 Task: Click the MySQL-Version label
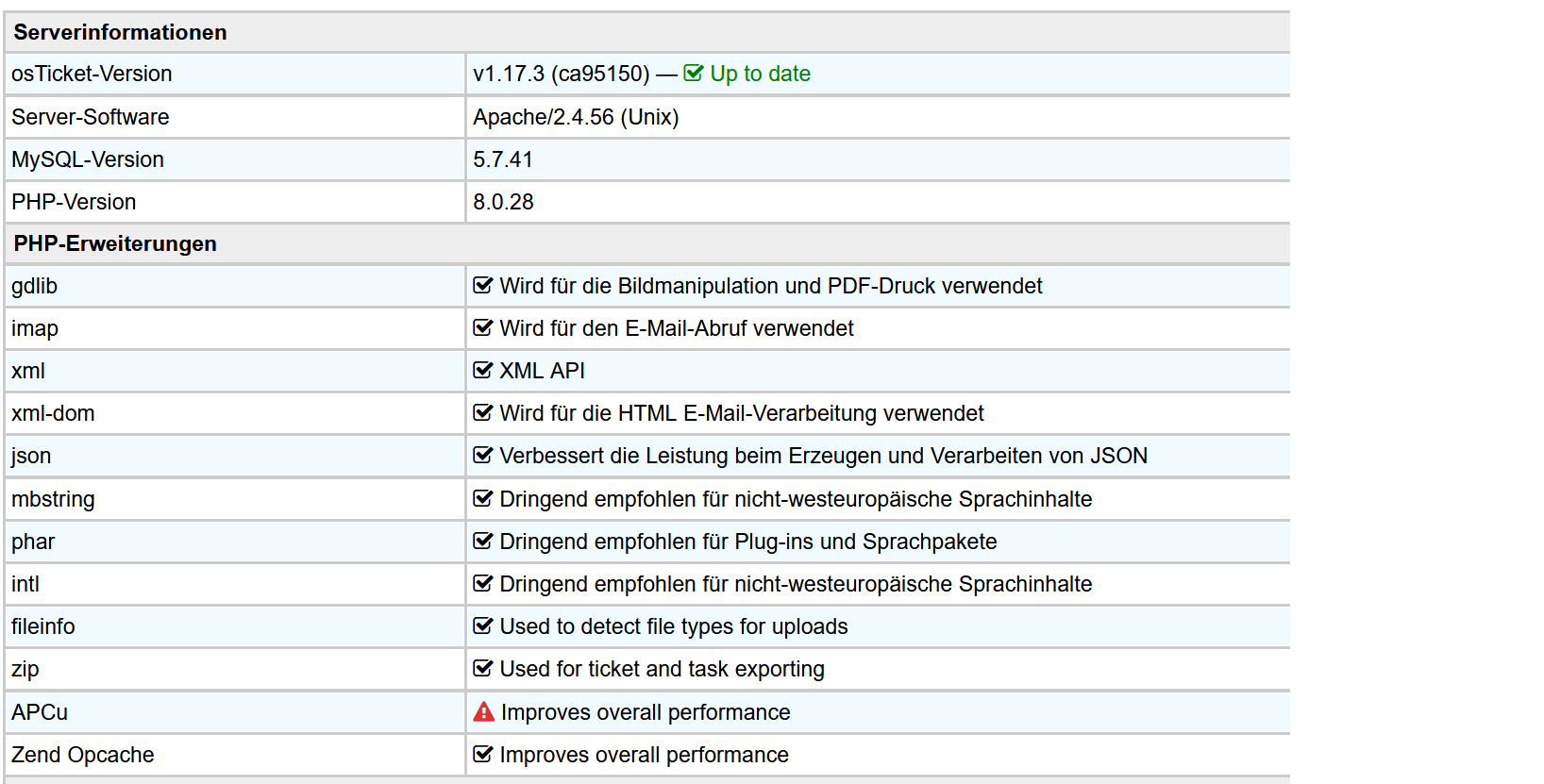(88, 159)
